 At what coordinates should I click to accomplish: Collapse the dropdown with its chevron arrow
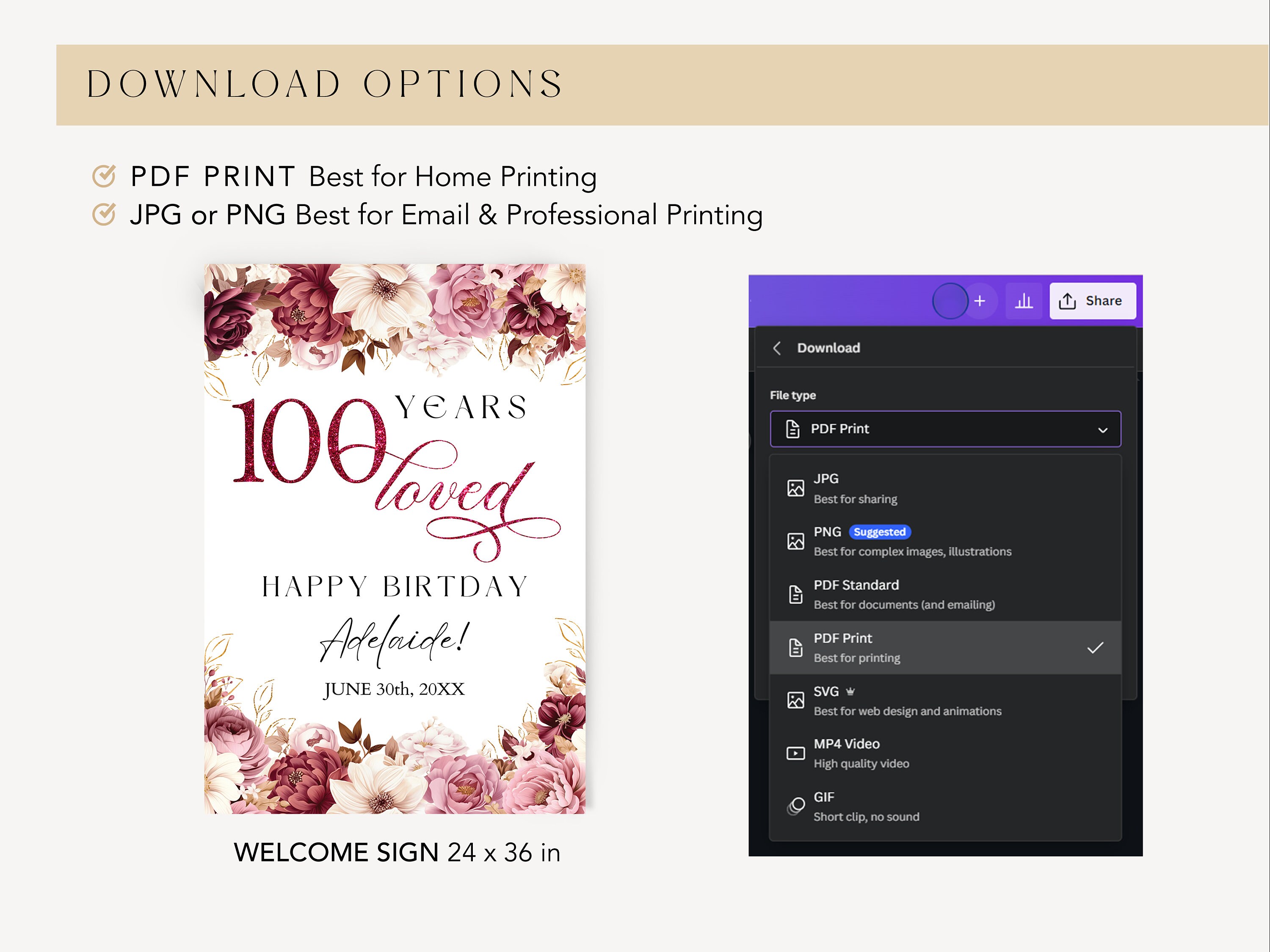(1102, 430)
